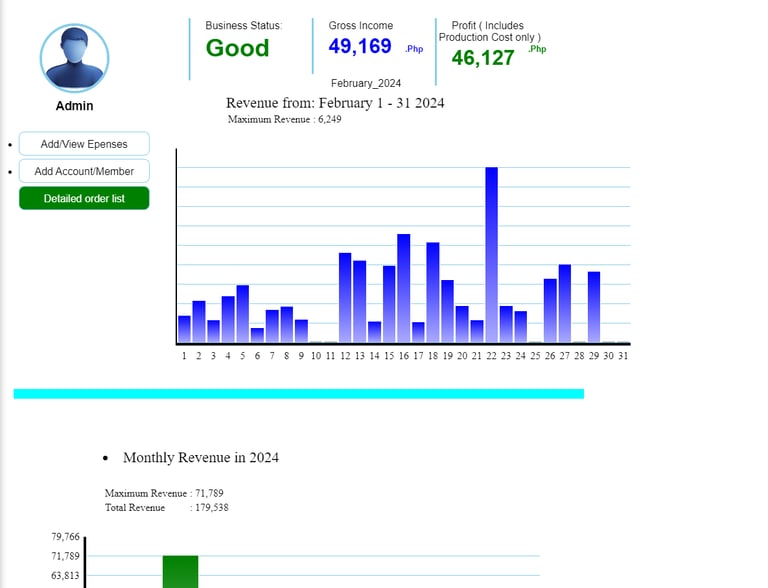Select the revenue bar for day 5
This screenshot has width=768, height=588.
coord(243,314)
